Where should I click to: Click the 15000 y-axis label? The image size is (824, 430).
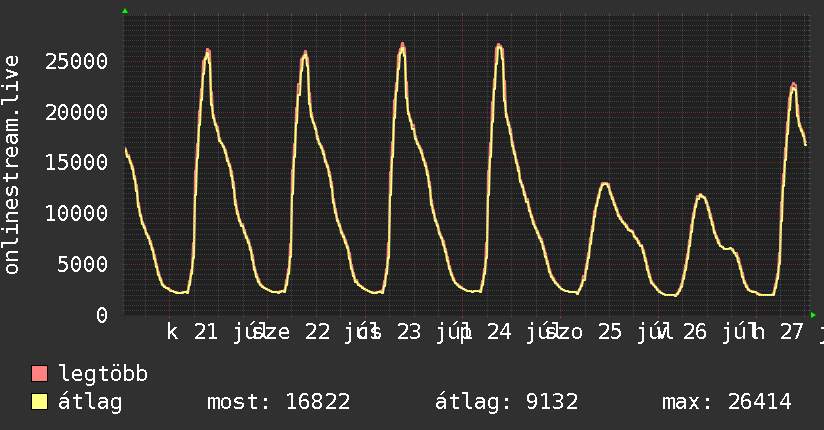77,162
